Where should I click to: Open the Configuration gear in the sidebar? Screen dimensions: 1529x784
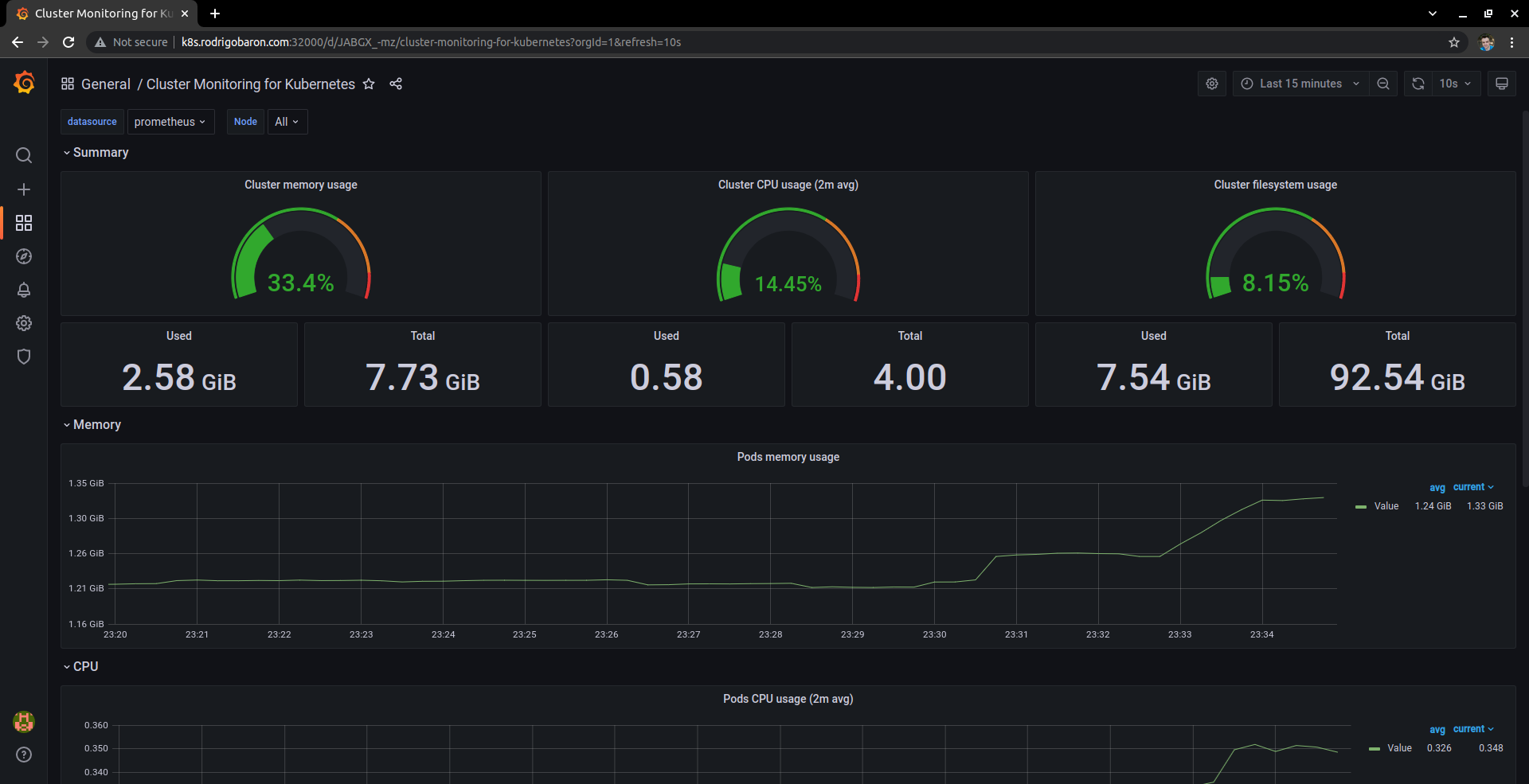click(x=24, y=323)
